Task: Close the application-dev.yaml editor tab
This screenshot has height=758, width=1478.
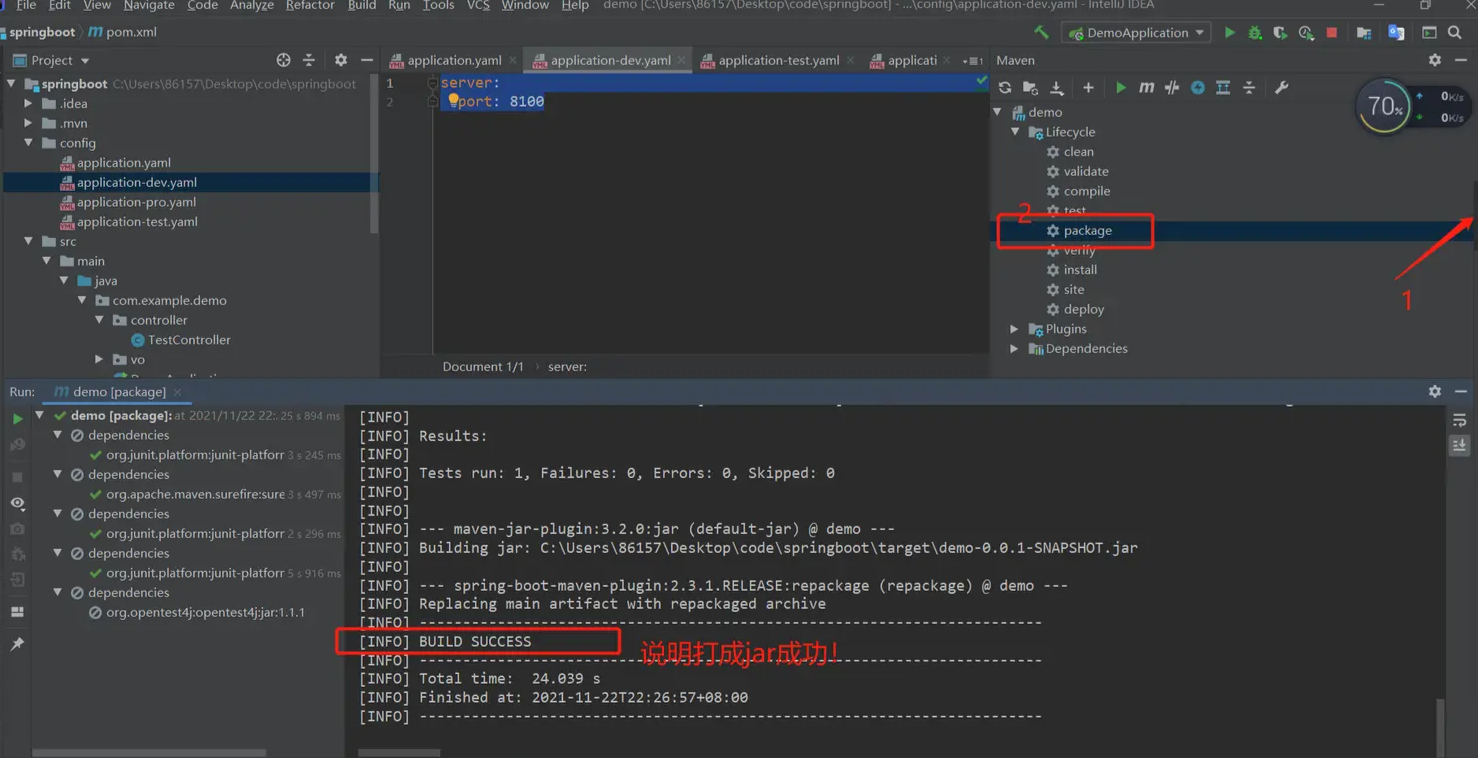Action: pyautogui.click(x=682, y=60)
